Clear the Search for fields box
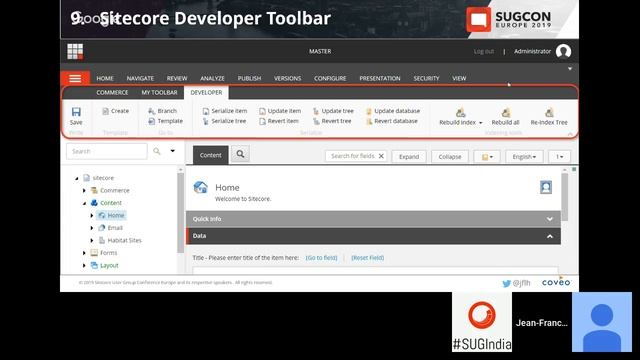This screenshot has width=640, height=360. 381,156
